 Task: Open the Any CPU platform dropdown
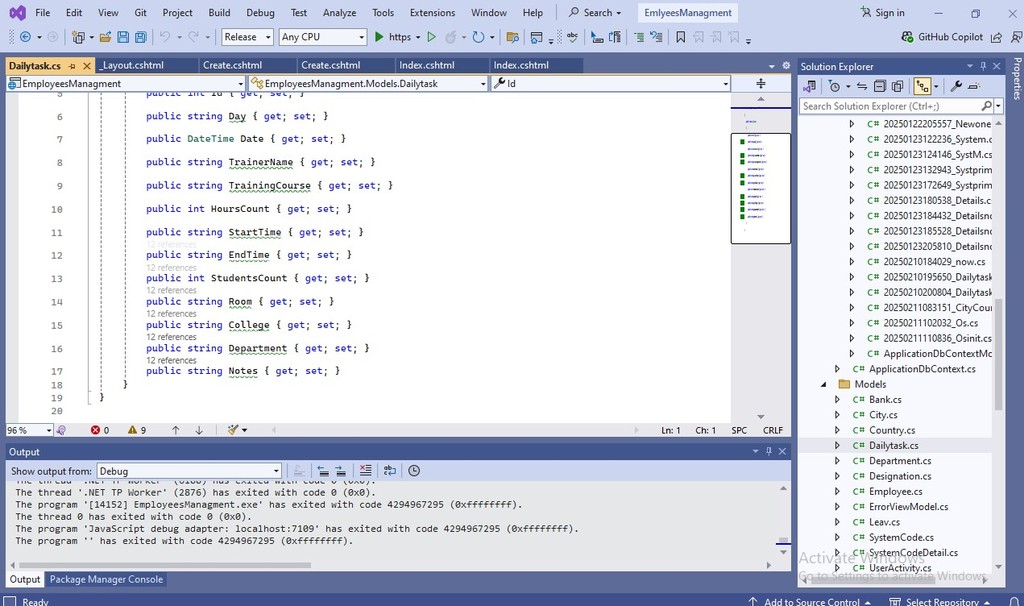pos(323,37)
